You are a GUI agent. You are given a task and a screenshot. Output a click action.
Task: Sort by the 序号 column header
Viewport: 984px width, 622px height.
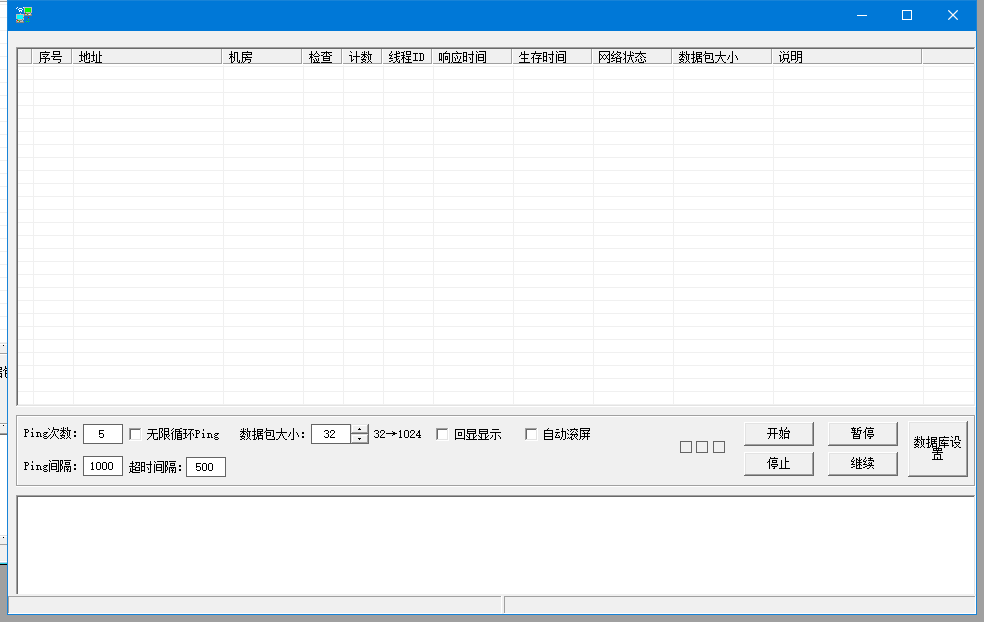52,56
